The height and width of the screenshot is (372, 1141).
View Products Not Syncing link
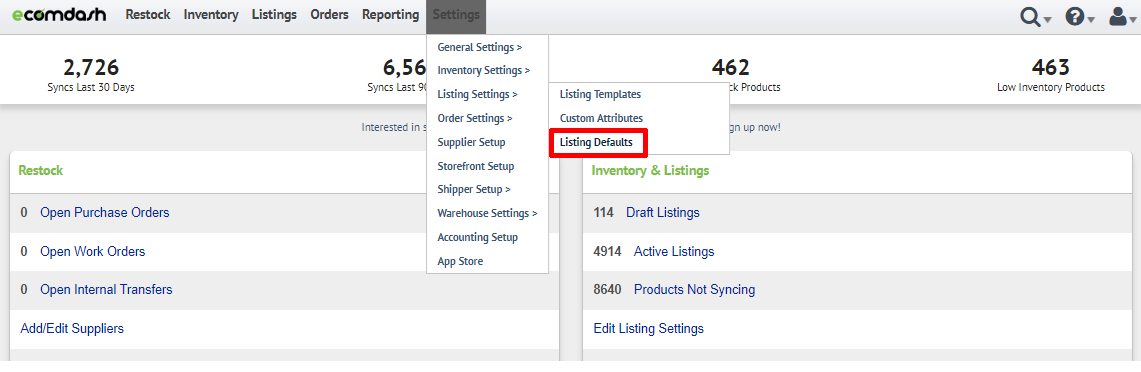pyautogui.click(x=694, y=290)
